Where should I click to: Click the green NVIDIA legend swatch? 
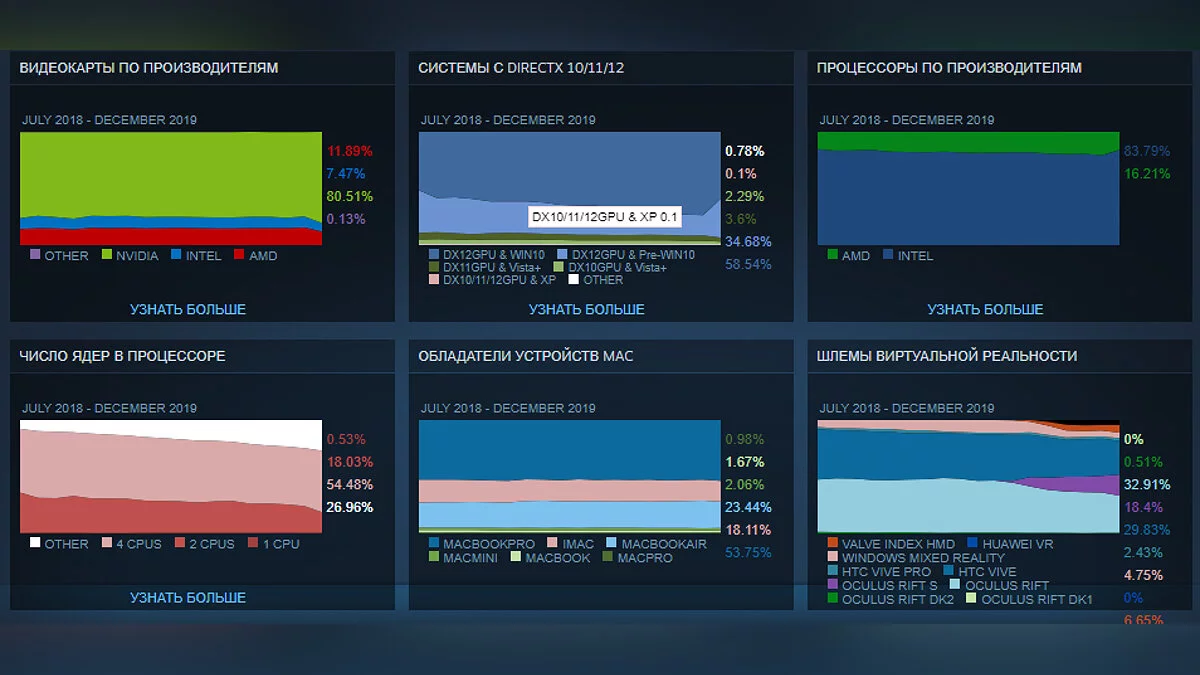tap(106, 255)
